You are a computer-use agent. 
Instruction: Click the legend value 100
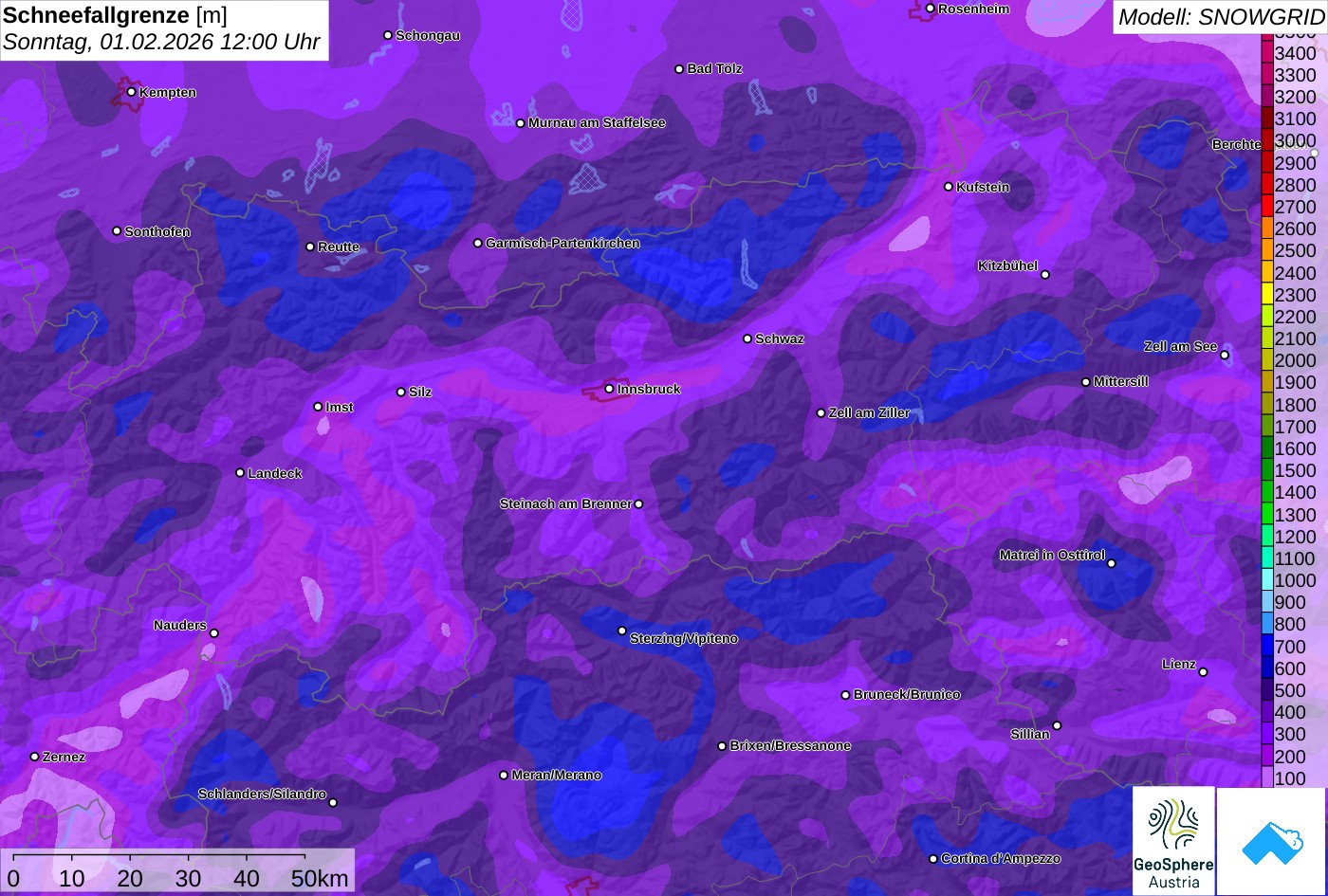[1290, 778]
